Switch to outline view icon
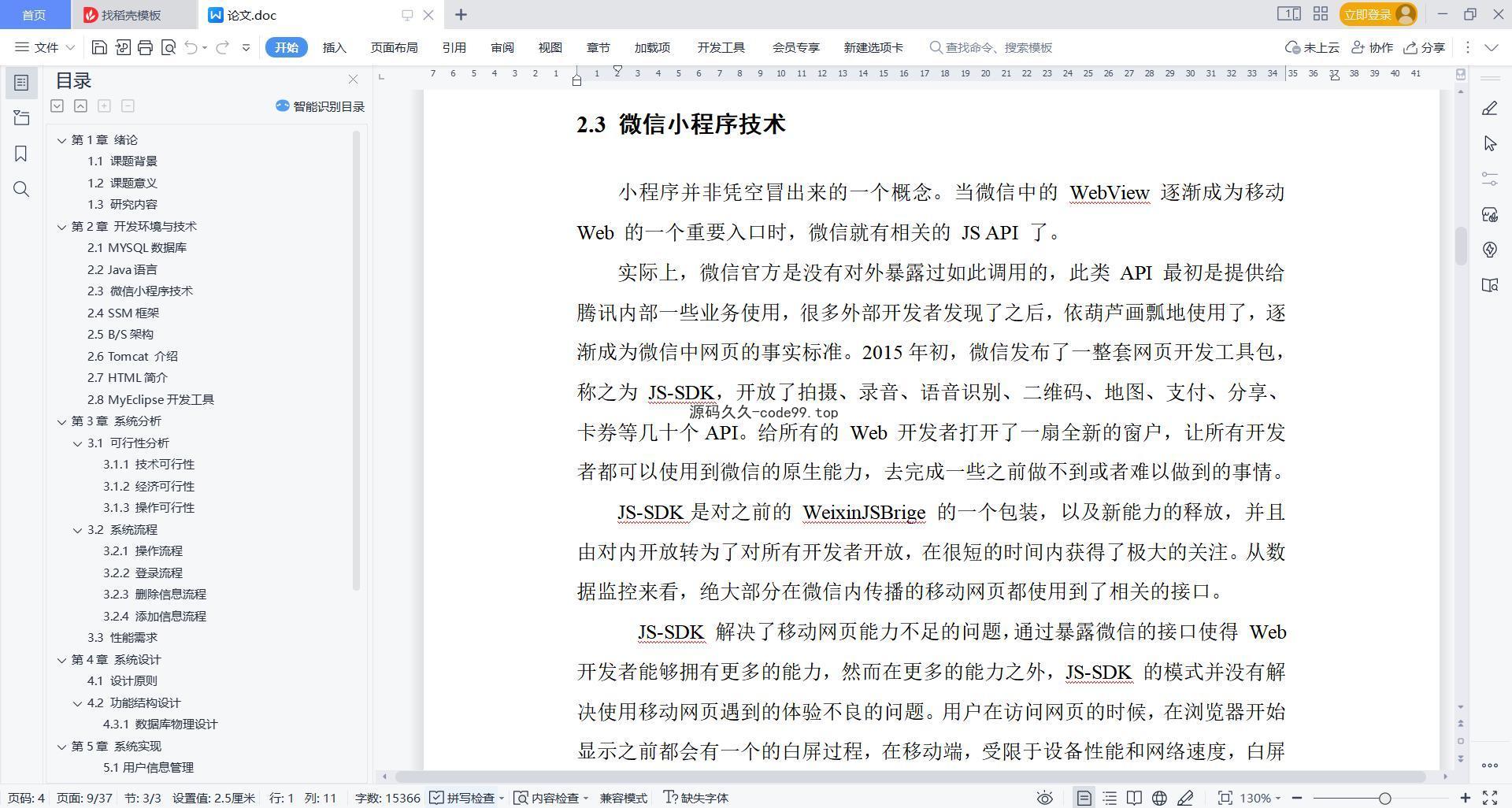This screenshot has width=1512, height=808. pos(1110,798)
